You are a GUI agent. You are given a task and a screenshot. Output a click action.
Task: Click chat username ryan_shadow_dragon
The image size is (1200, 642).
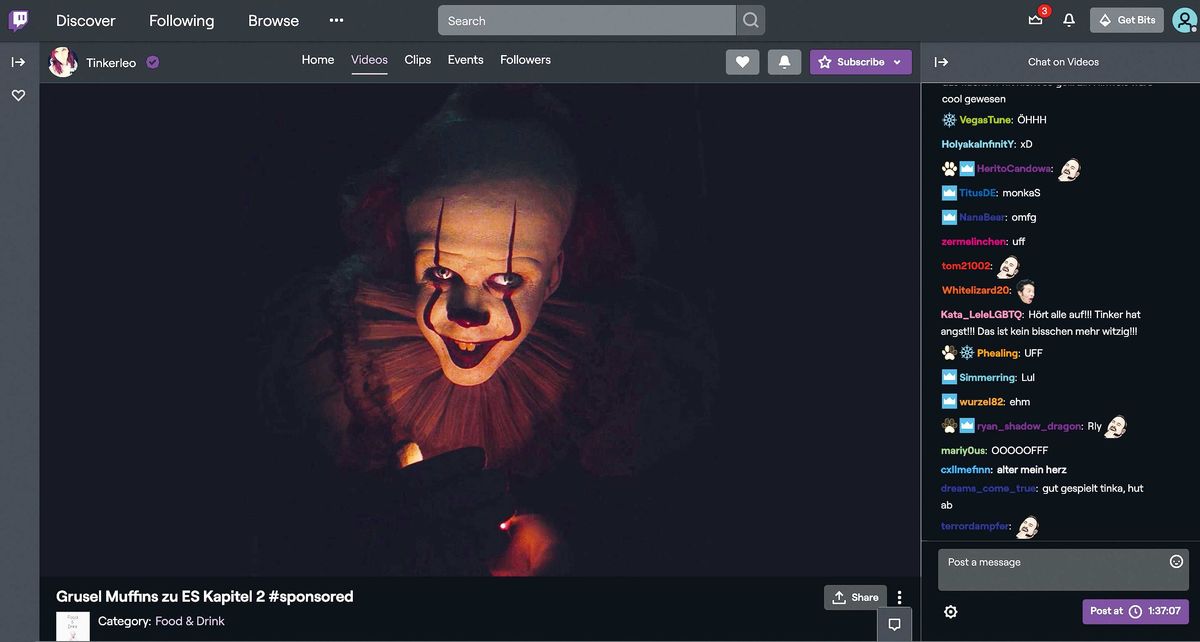(1029, 426)
